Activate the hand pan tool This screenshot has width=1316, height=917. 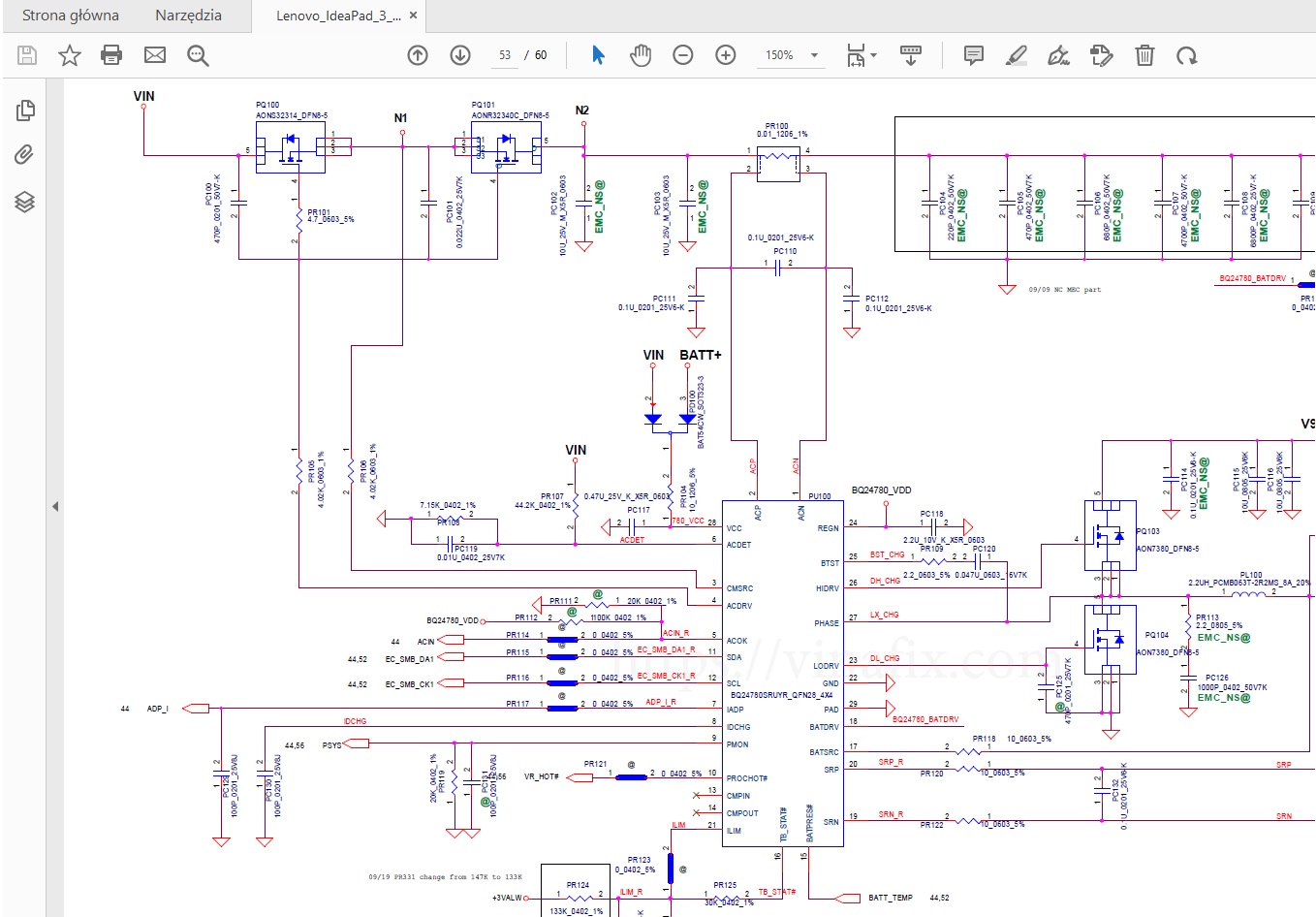tap(641, 55)
